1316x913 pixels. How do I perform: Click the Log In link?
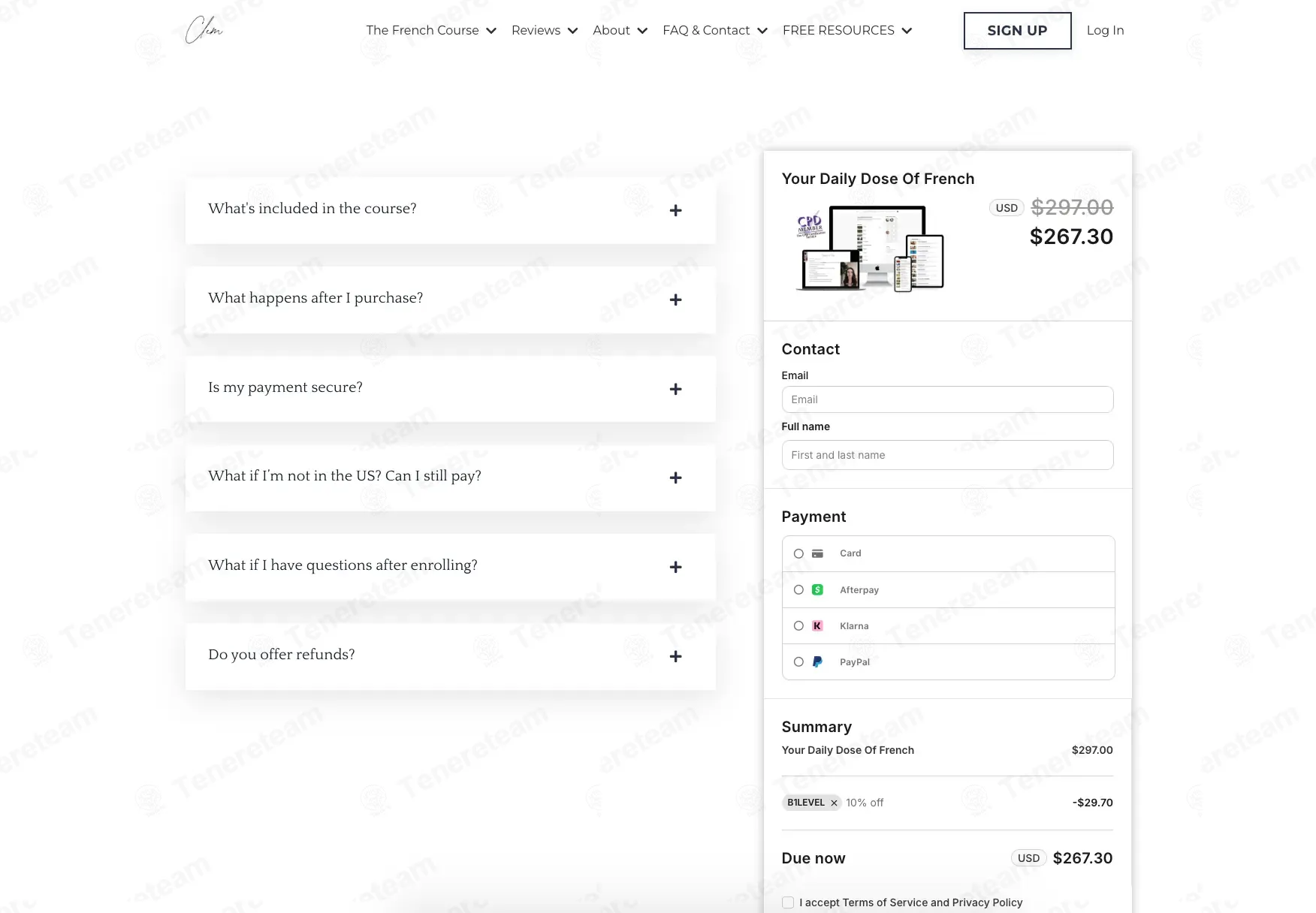tap(1105, 30)
